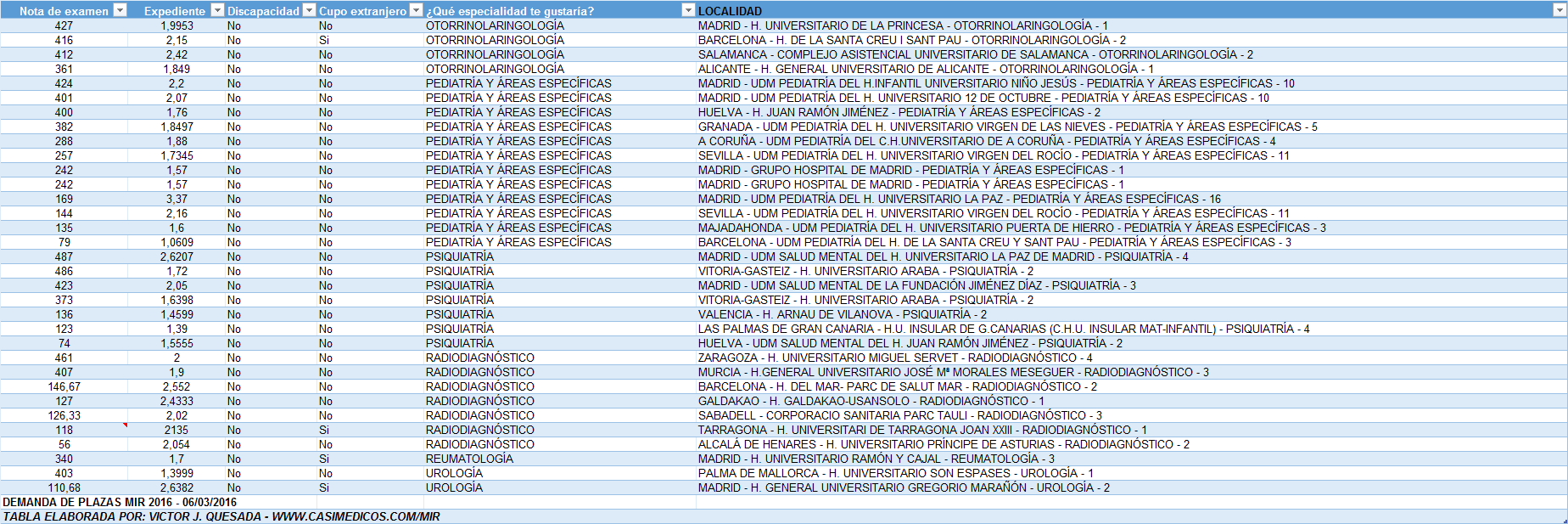The height and width of the screenshot is (524, 1568).
Task: Select the Expediente cell 1,5555
Action: (176, 343)
